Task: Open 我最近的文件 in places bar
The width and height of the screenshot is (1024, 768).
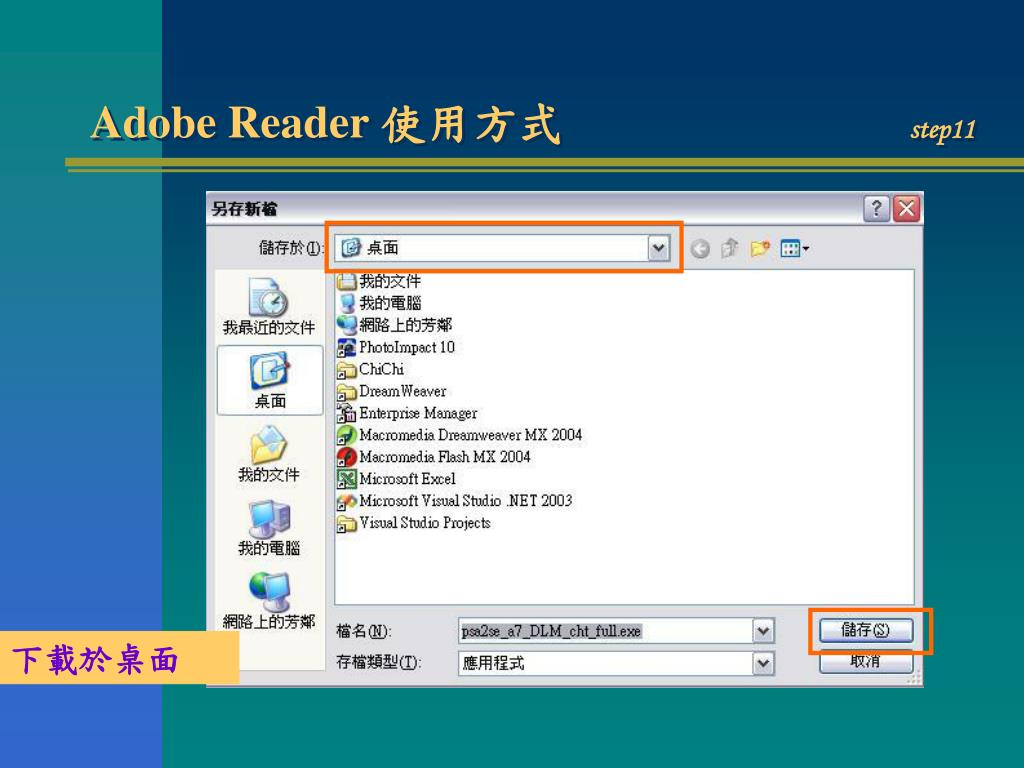Action: pos(268,306)
